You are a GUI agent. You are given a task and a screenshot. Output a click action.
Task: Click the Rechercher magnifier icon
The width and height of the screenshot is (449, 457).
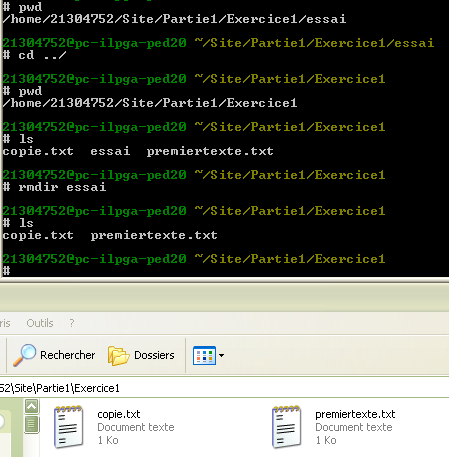(x=24, y=355)
